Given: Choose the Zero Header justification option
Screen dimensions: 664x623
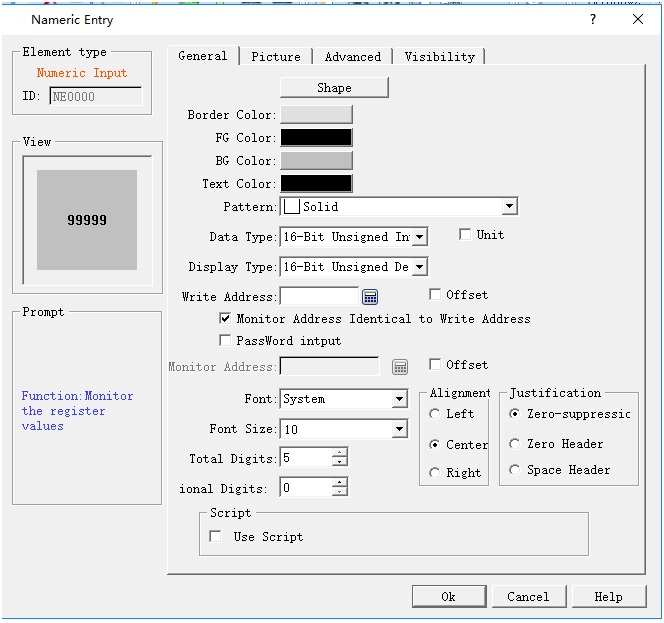Looking at the screenshot, I should (515, 444).
